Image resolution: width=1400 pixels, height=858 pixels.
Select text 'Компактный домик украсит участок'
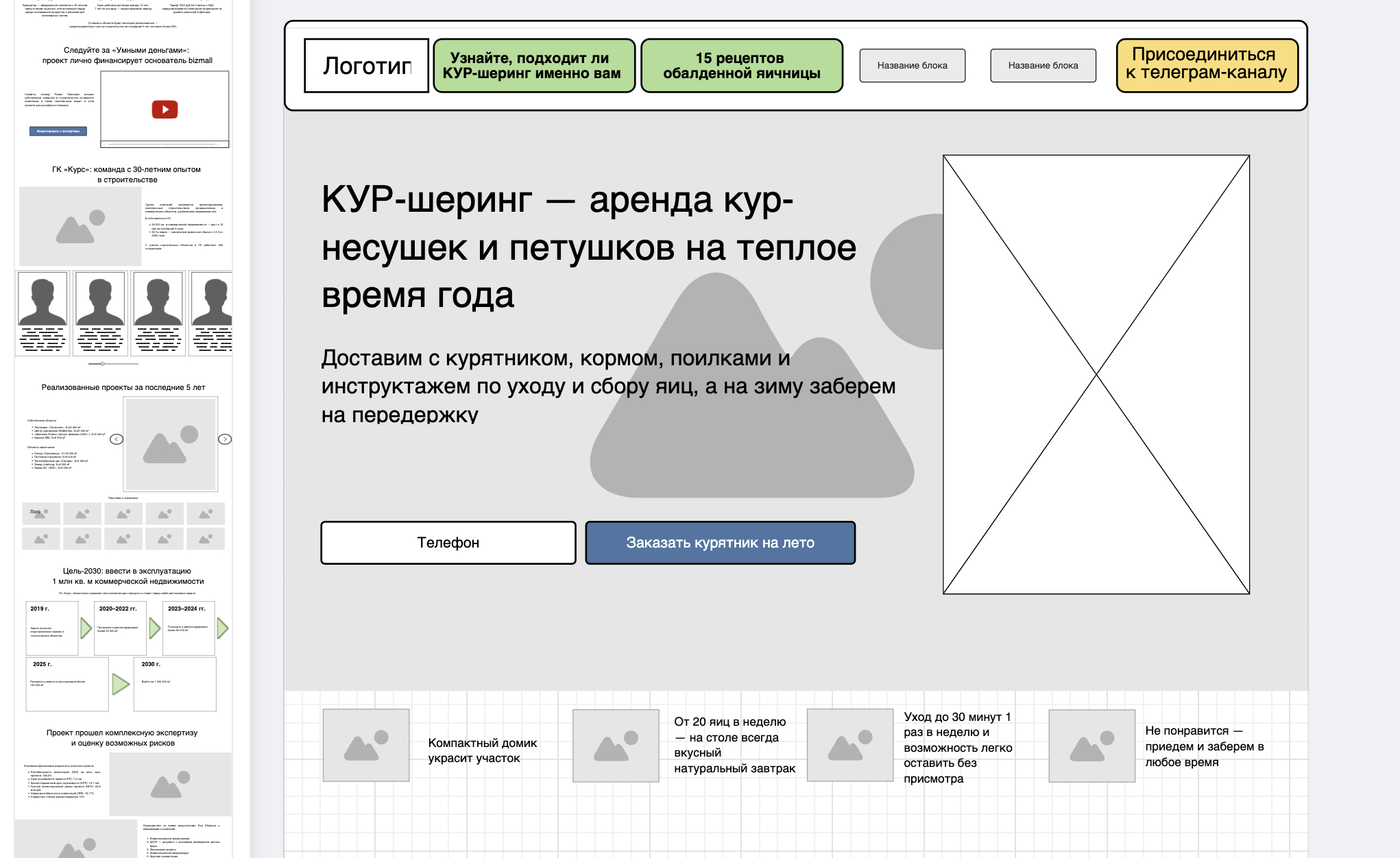pos(483,750)
